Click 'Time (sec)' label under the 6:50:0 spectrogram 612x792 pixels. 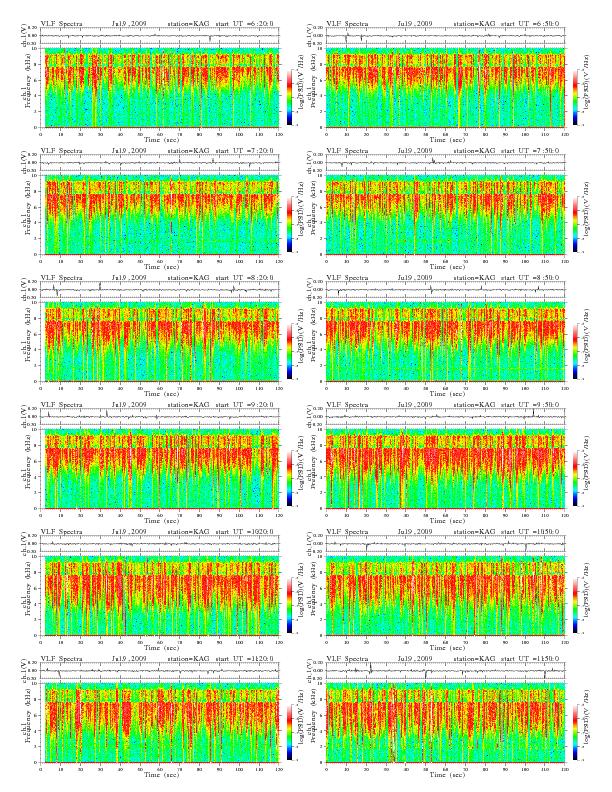click(447, 139)
